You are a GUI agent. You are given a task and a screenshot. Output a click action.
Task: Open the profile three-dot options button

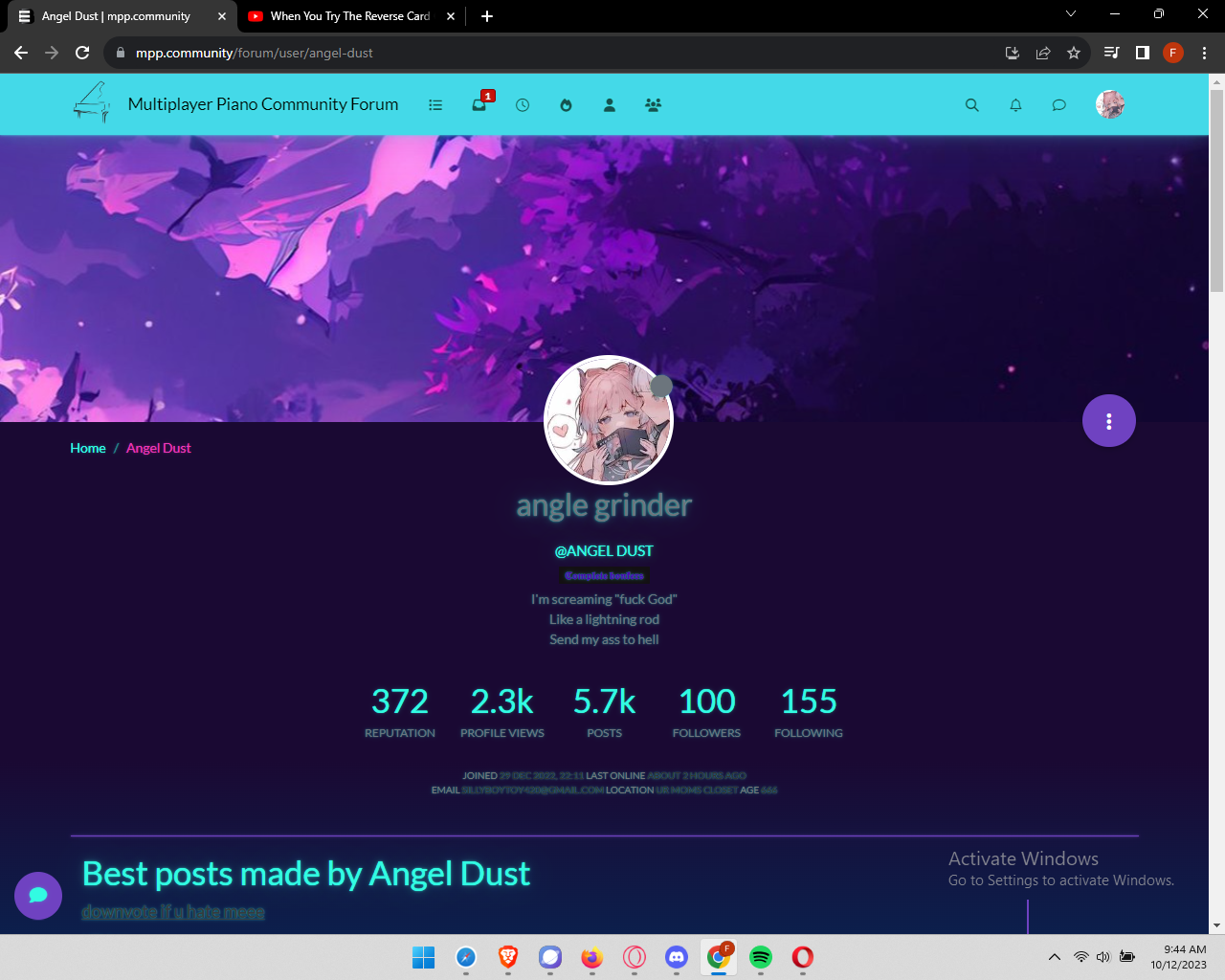[1109, 421]
